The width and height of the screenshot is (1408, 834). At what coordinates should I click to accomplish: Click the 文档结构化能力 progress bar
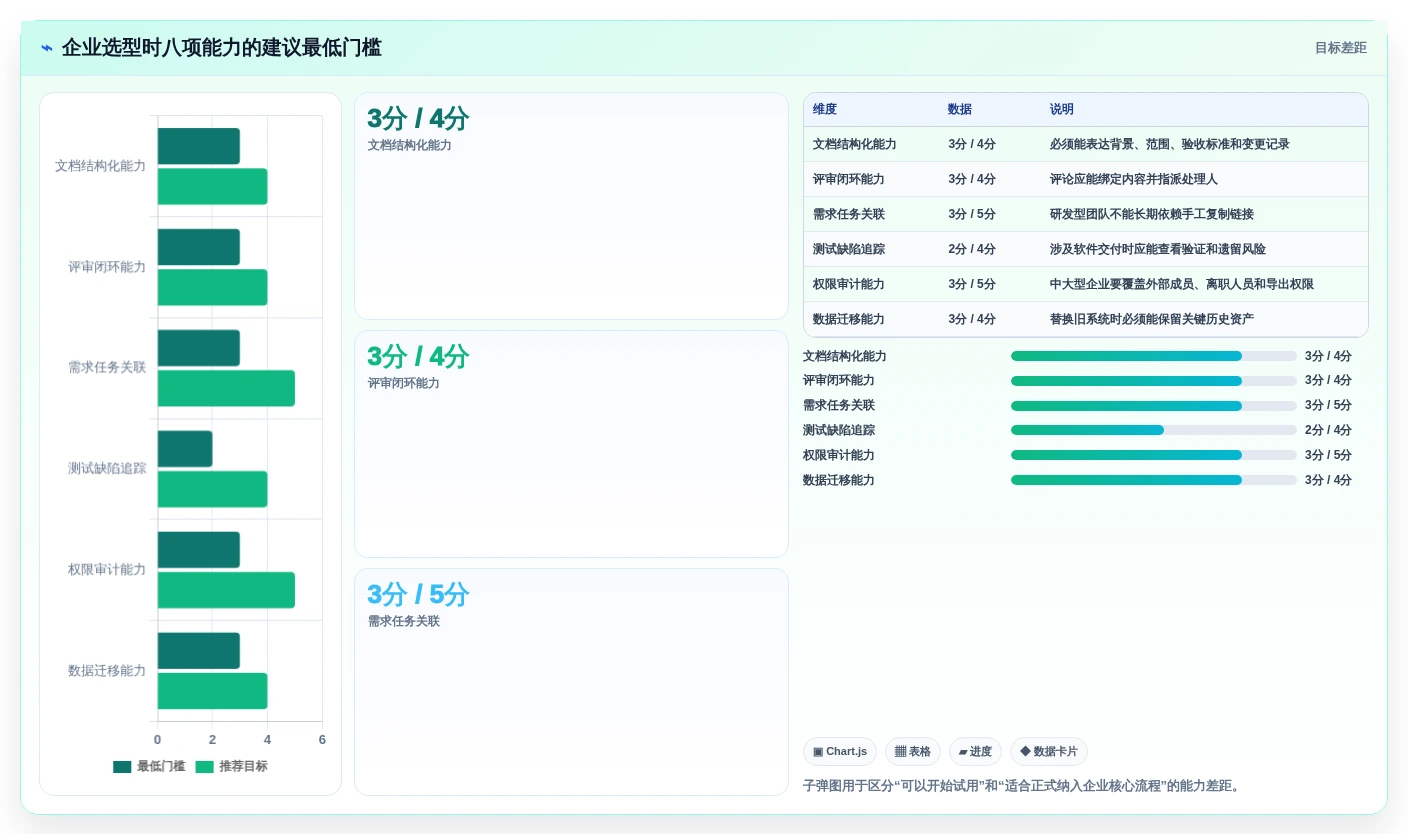(1154, 356)
